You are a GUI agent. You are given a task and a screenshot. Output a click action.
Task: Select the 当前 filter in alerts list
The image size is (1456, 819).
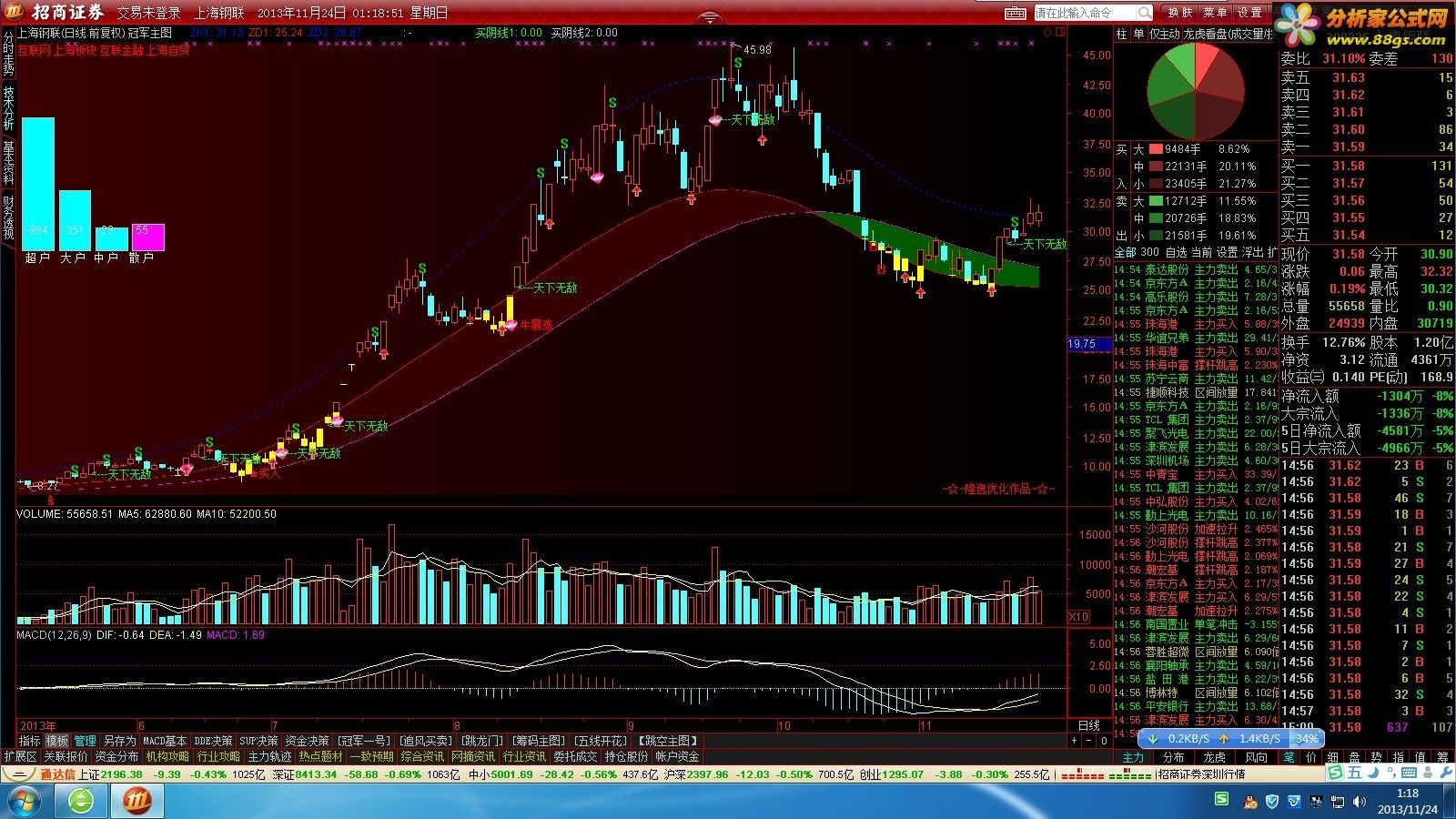point(1201,252)
